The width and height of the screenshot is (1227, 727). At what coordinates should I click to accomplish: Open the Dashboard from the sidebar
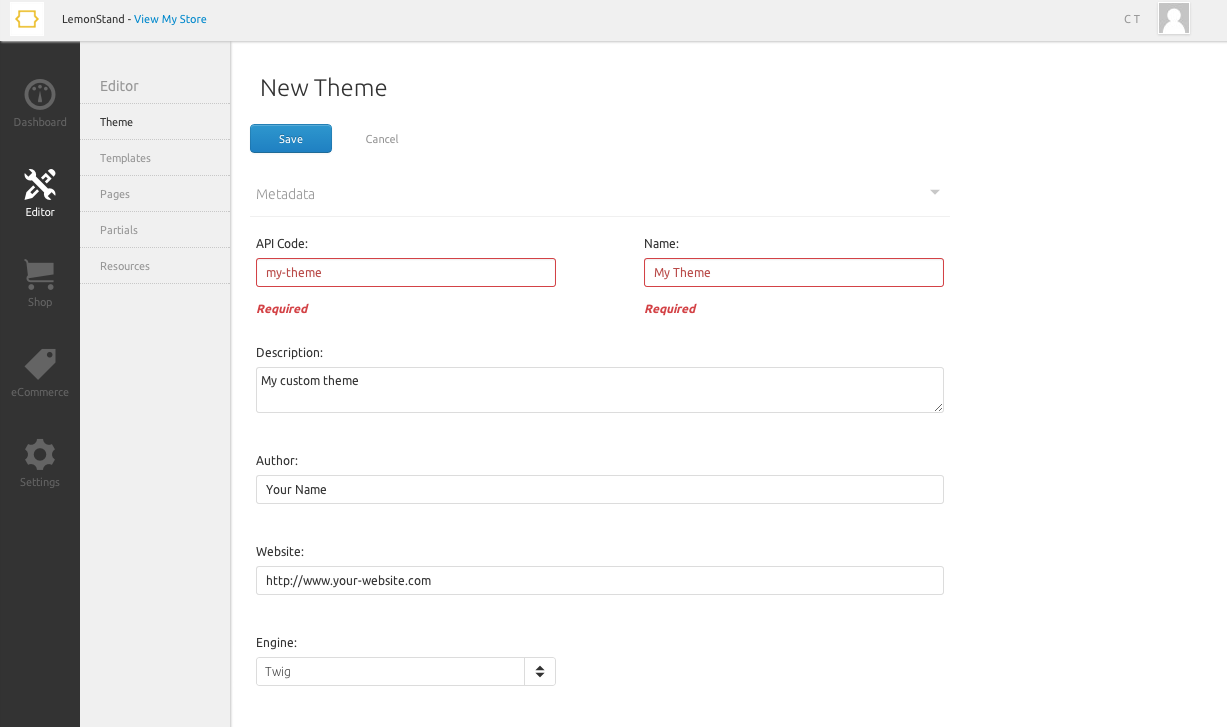pyautogui.click(x=39, y=100)
